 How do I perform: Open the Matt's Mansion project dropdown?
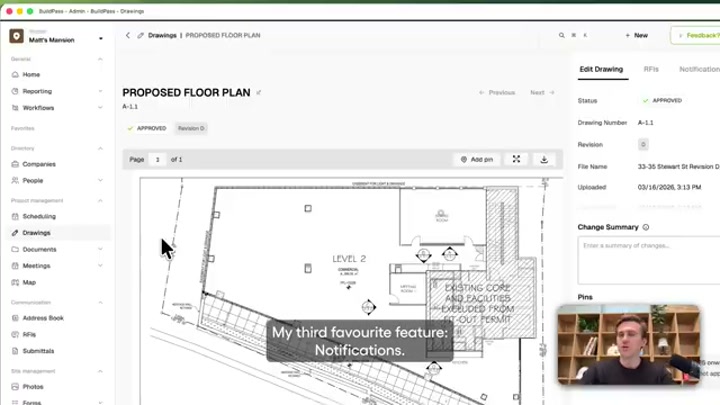[101, 39]
